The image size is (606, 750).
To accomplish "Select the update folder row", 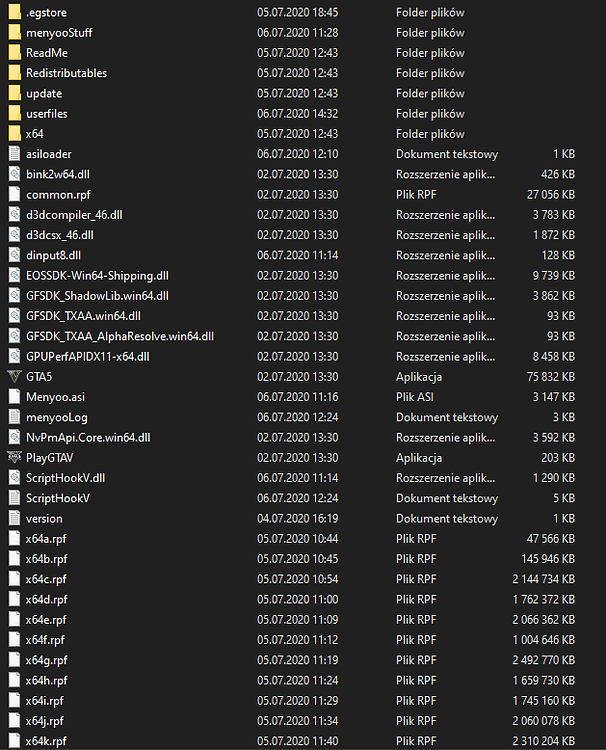I will click(x=44, y=93).
